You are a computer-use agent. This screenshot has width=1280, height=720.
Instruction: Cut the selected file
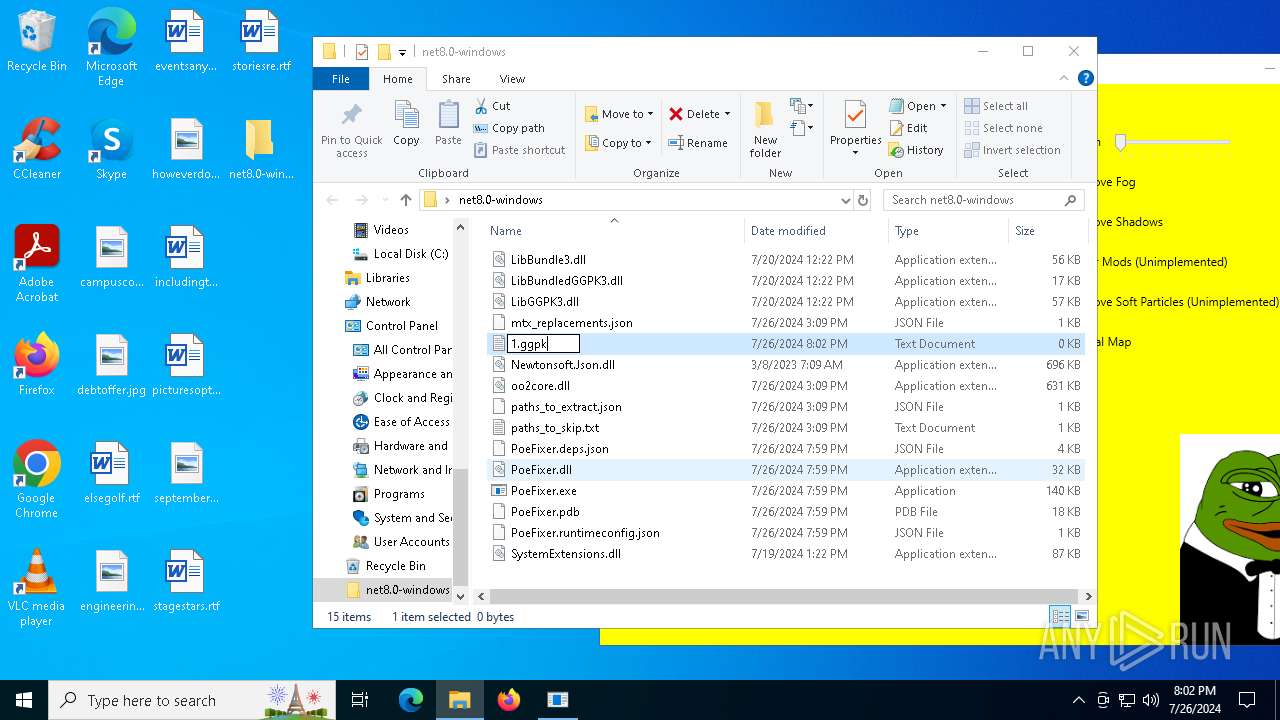(492, 106)
